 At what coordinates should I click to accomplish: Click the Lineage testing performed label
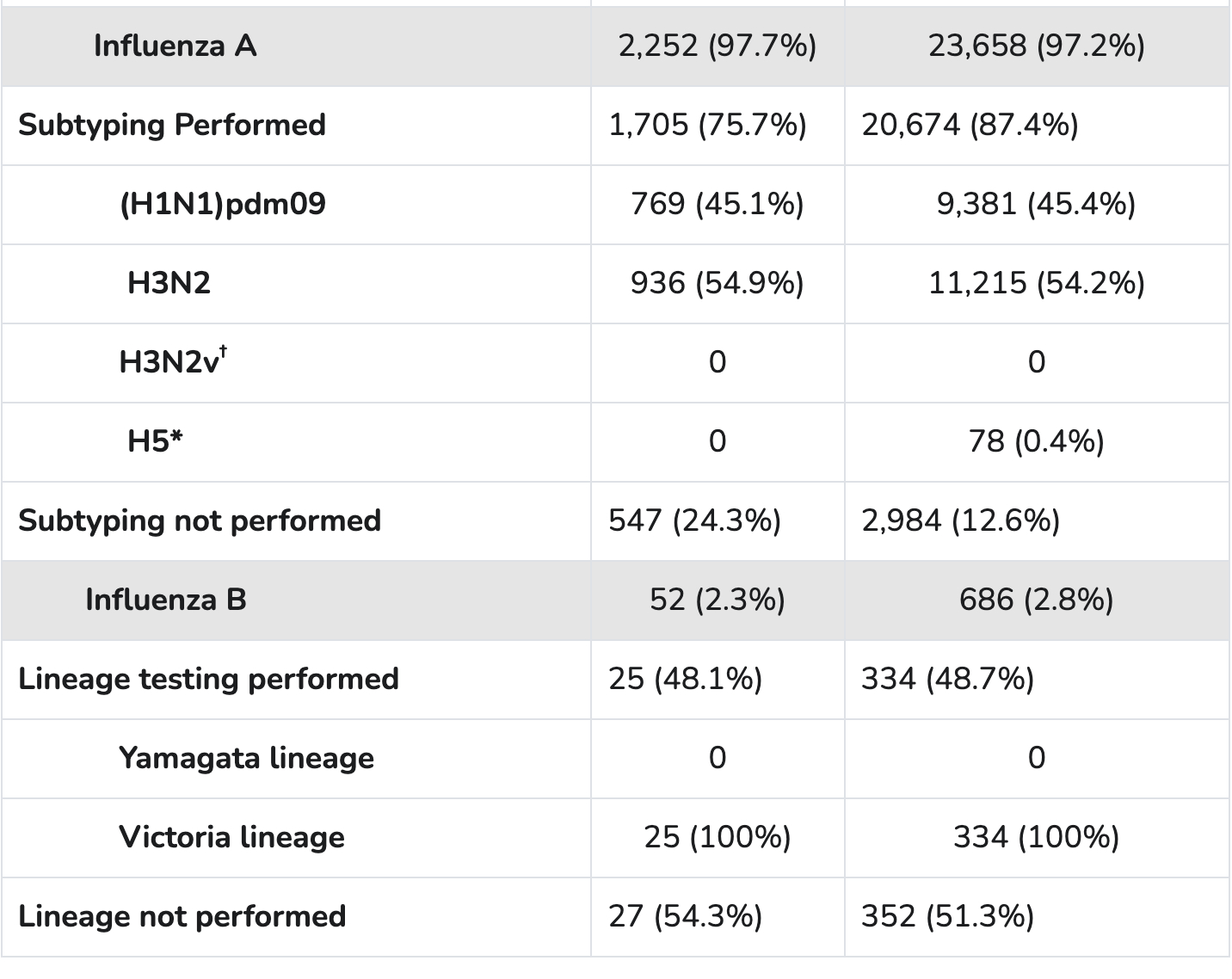208,679
